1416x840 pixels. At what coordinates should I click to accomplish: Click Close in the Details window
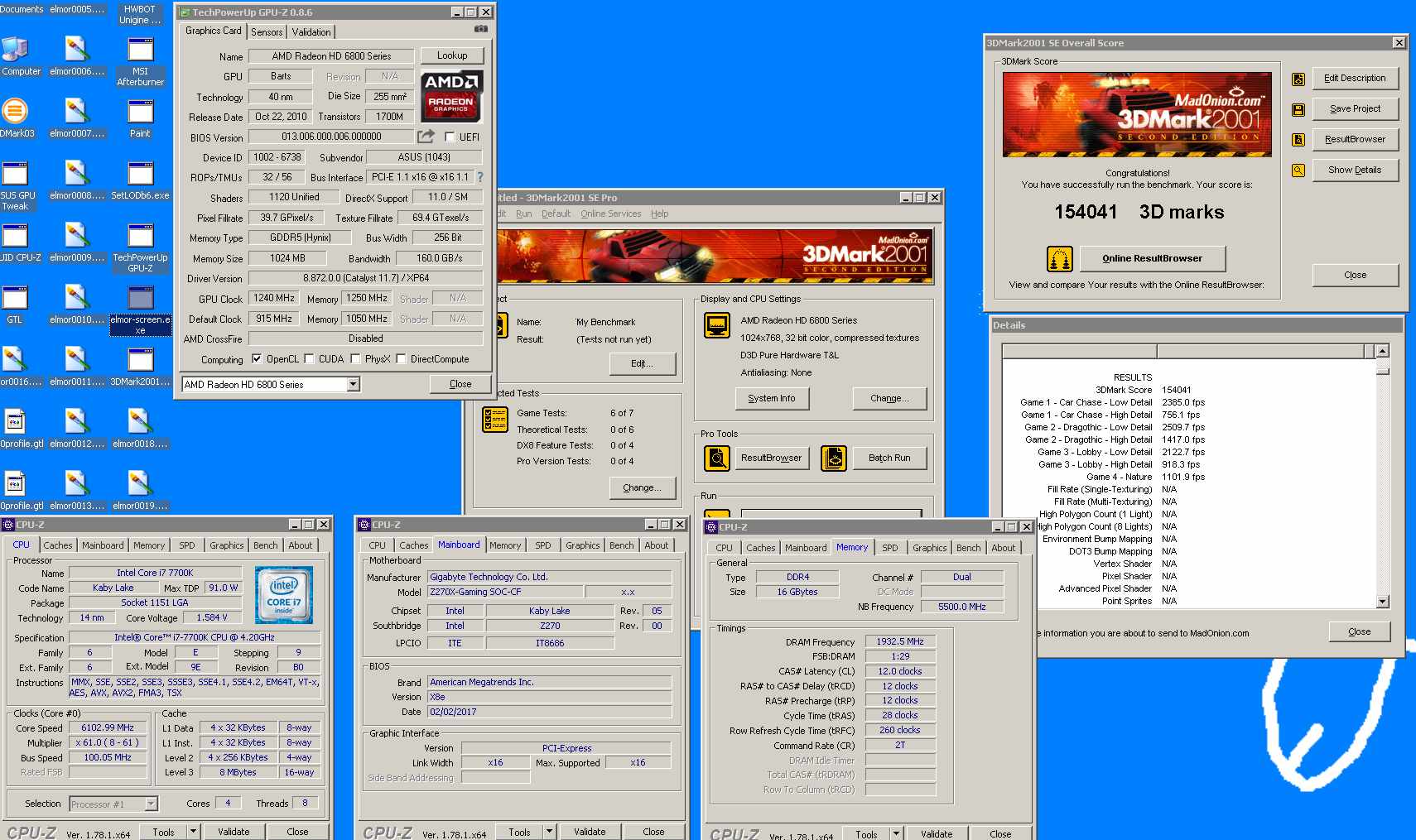tap(1359, 631)
